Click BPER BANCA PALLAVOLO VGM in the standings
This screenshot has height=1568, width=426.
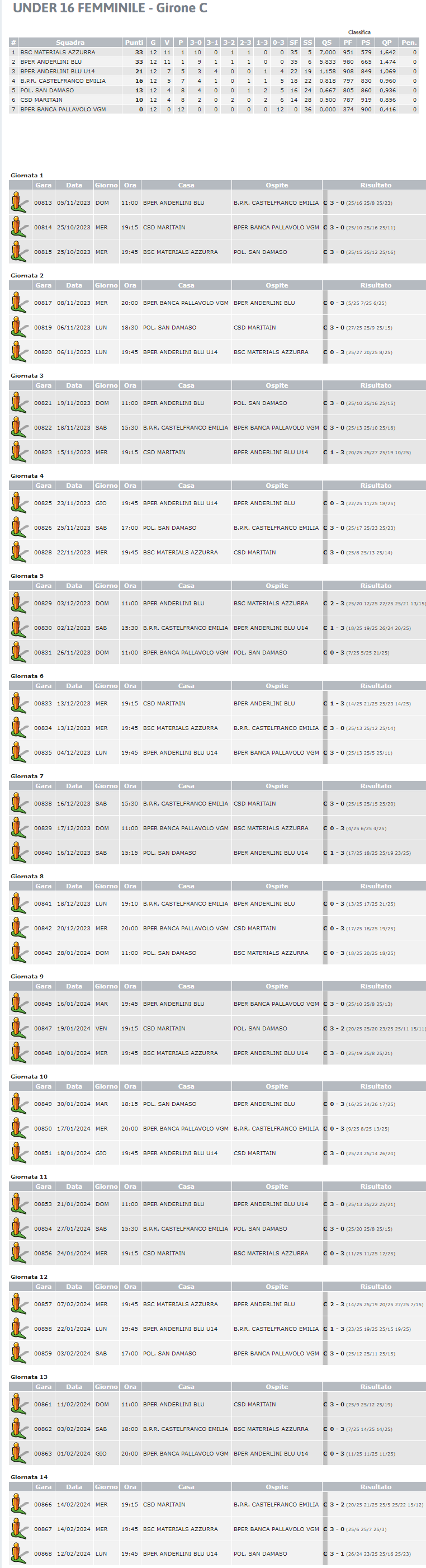pyautogui.click(x=63, y=110)
